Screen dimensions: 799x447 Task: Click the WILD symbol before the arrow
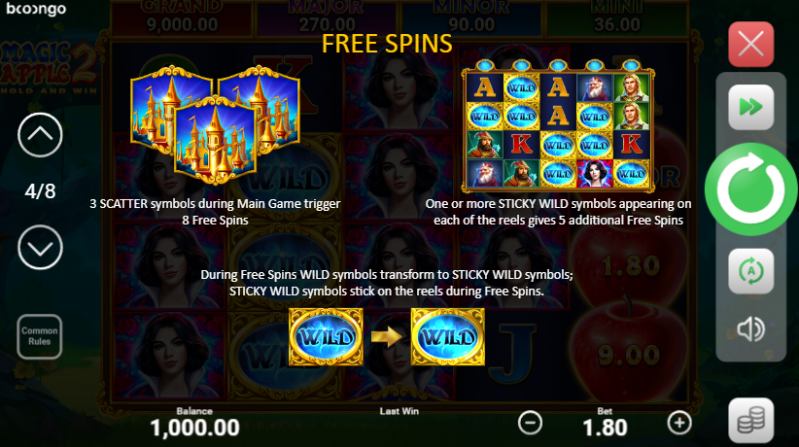tap(326, 337)
